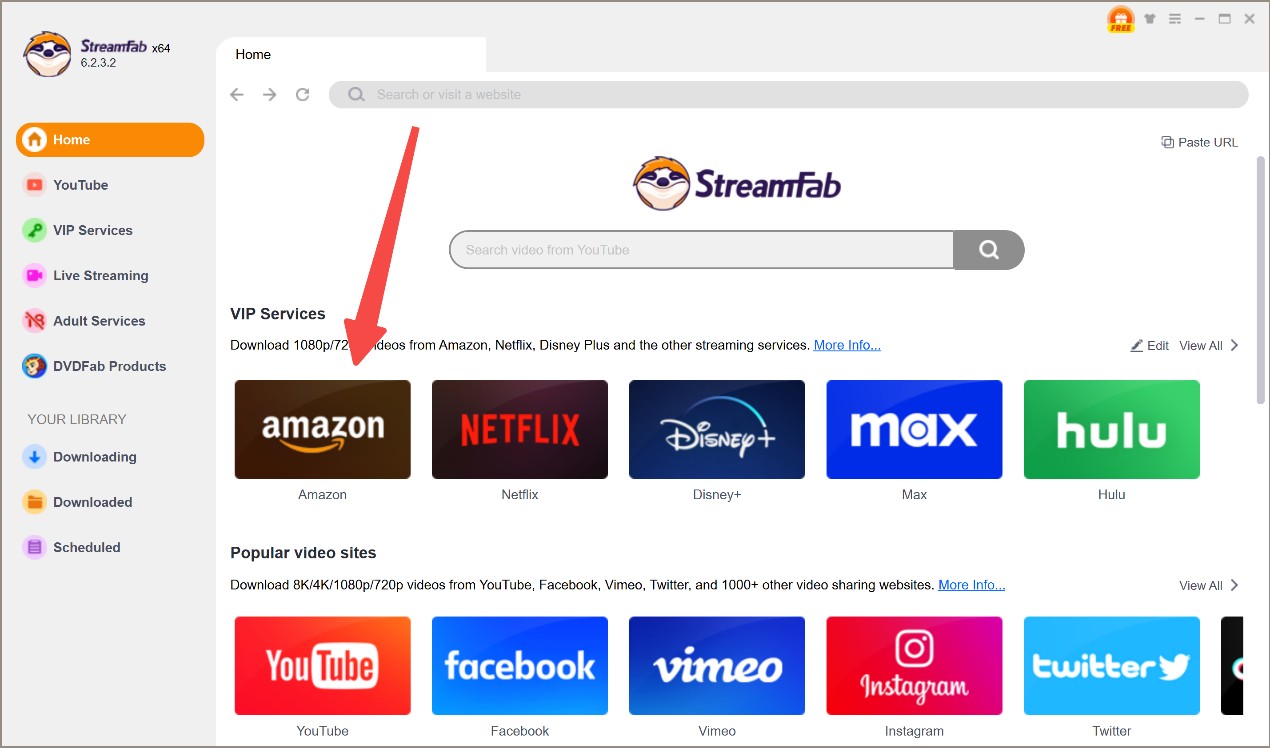
Task: Go forward with the forward arrow
Action: 270,94
